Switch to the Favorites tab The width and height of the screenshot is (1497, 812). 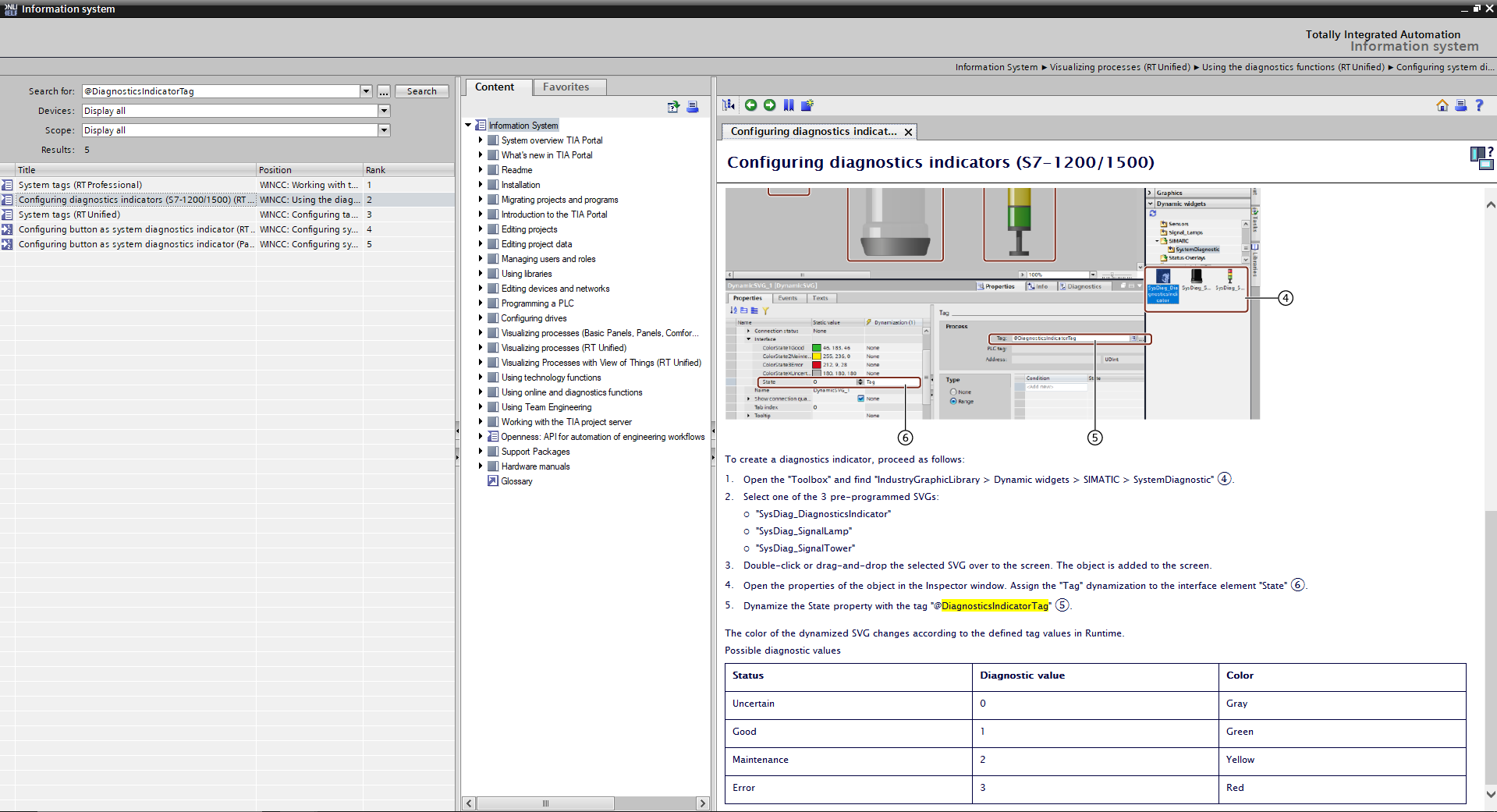(x=566, y=87)
